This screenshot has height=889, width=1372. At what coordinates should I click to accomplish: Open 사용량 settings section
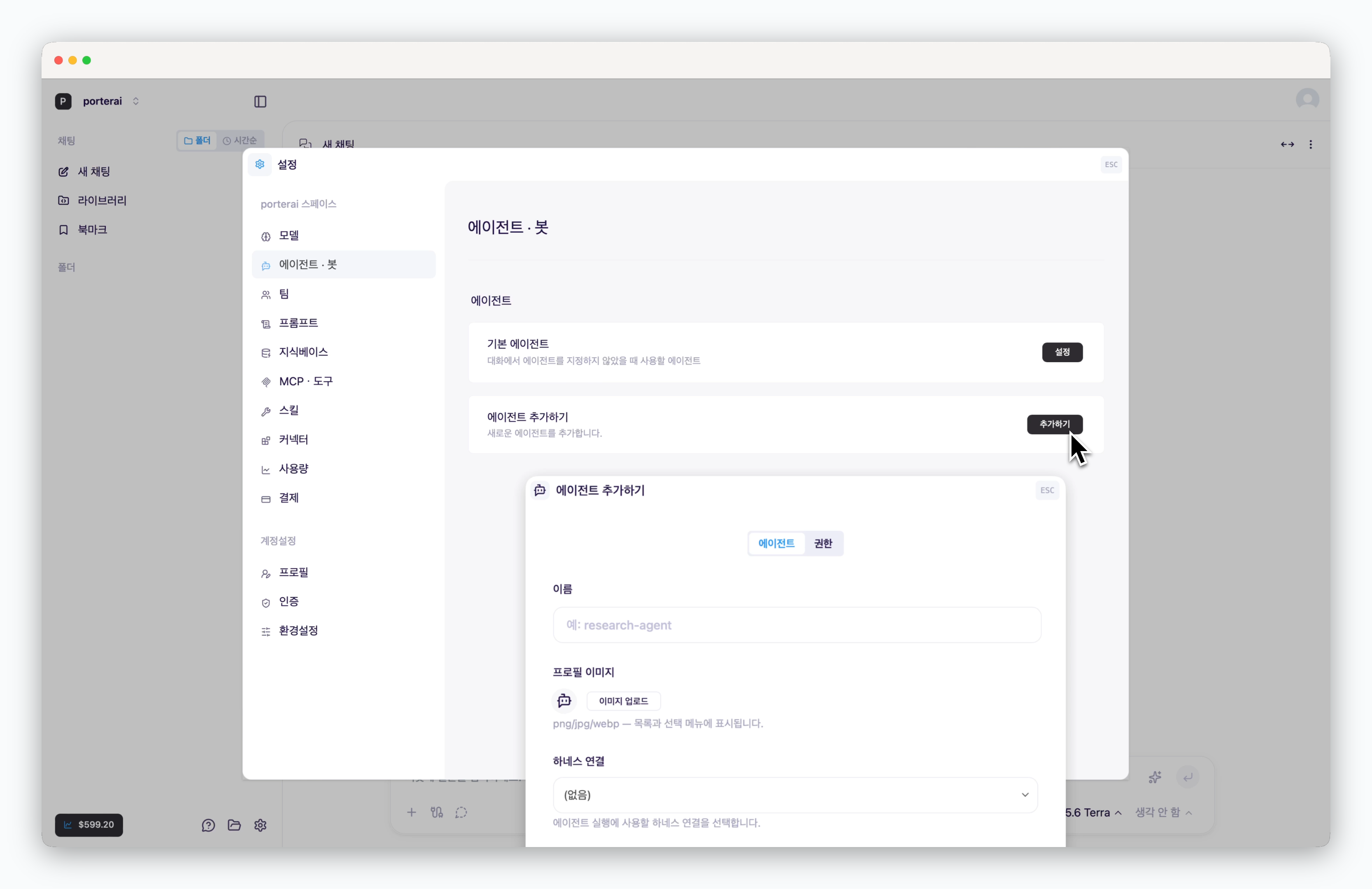(x=344, y=469)
